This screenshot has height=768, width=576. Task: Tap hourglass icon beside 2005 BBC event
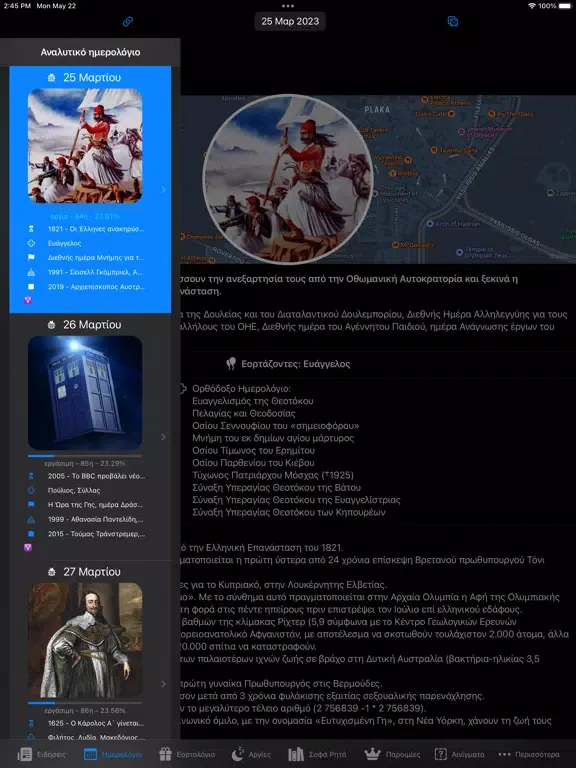click(x=31, y=476)
